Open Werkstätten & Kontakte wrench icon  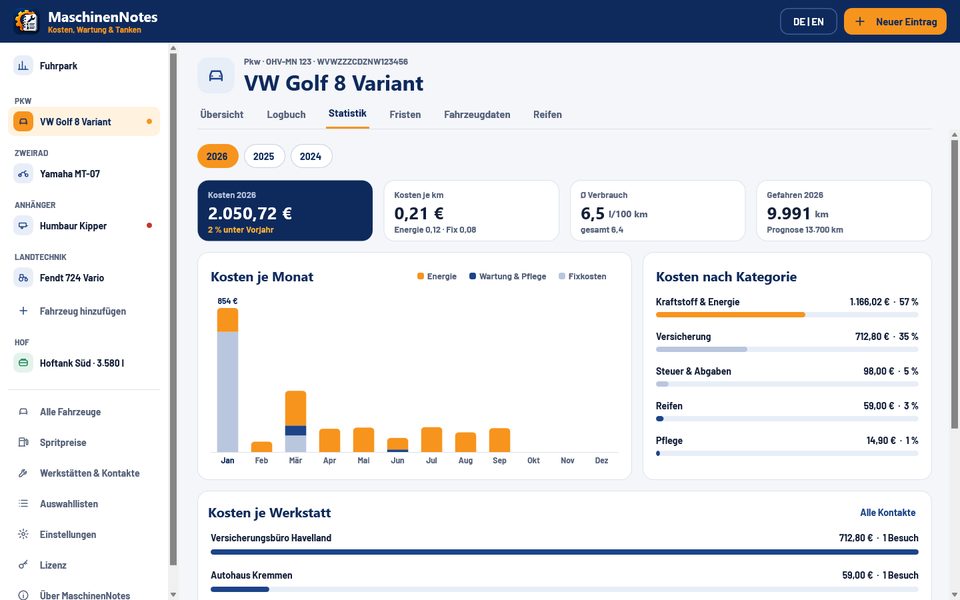pyautogui.click(x=23, y=473)
